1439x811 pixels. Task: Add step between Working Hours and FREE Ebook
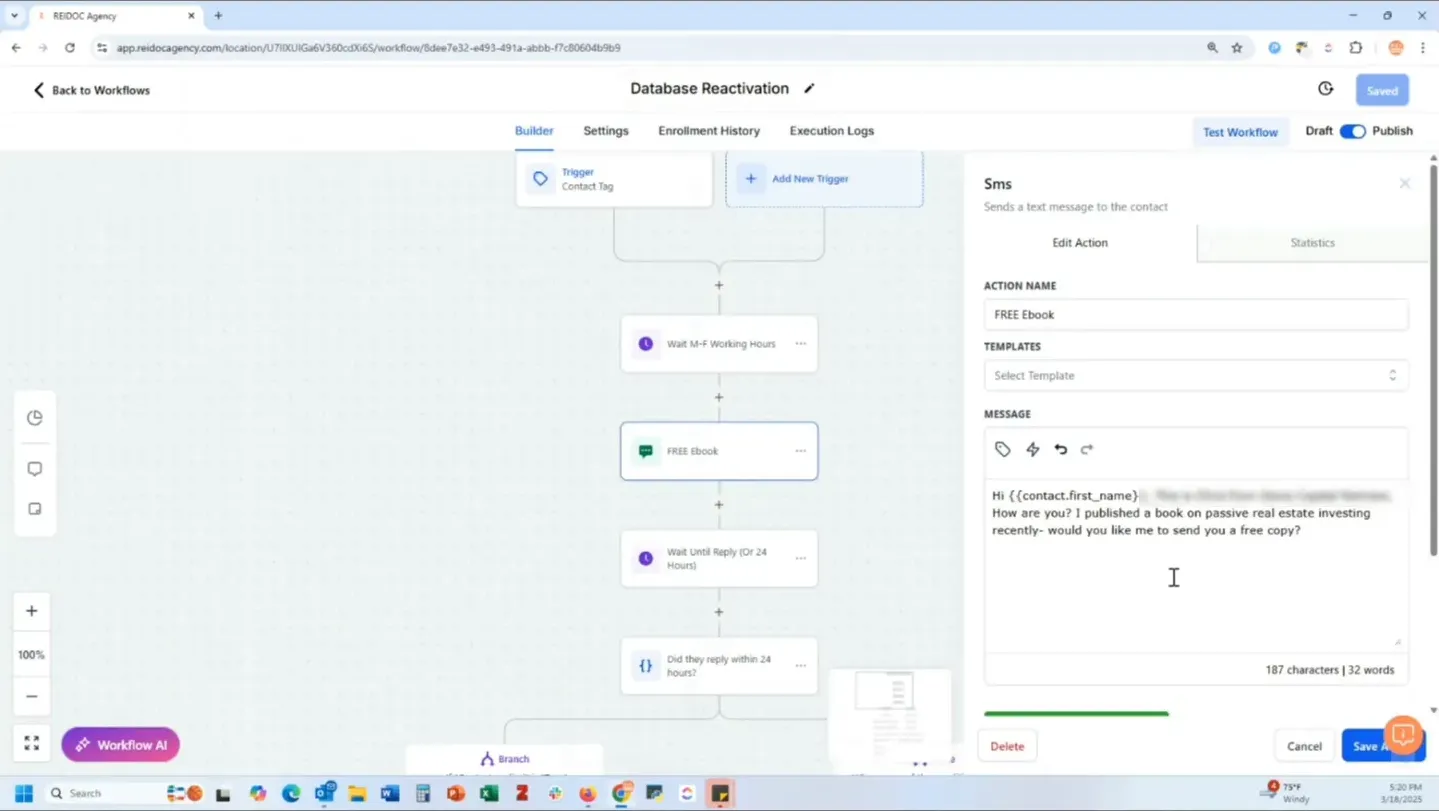click(718, 397)
